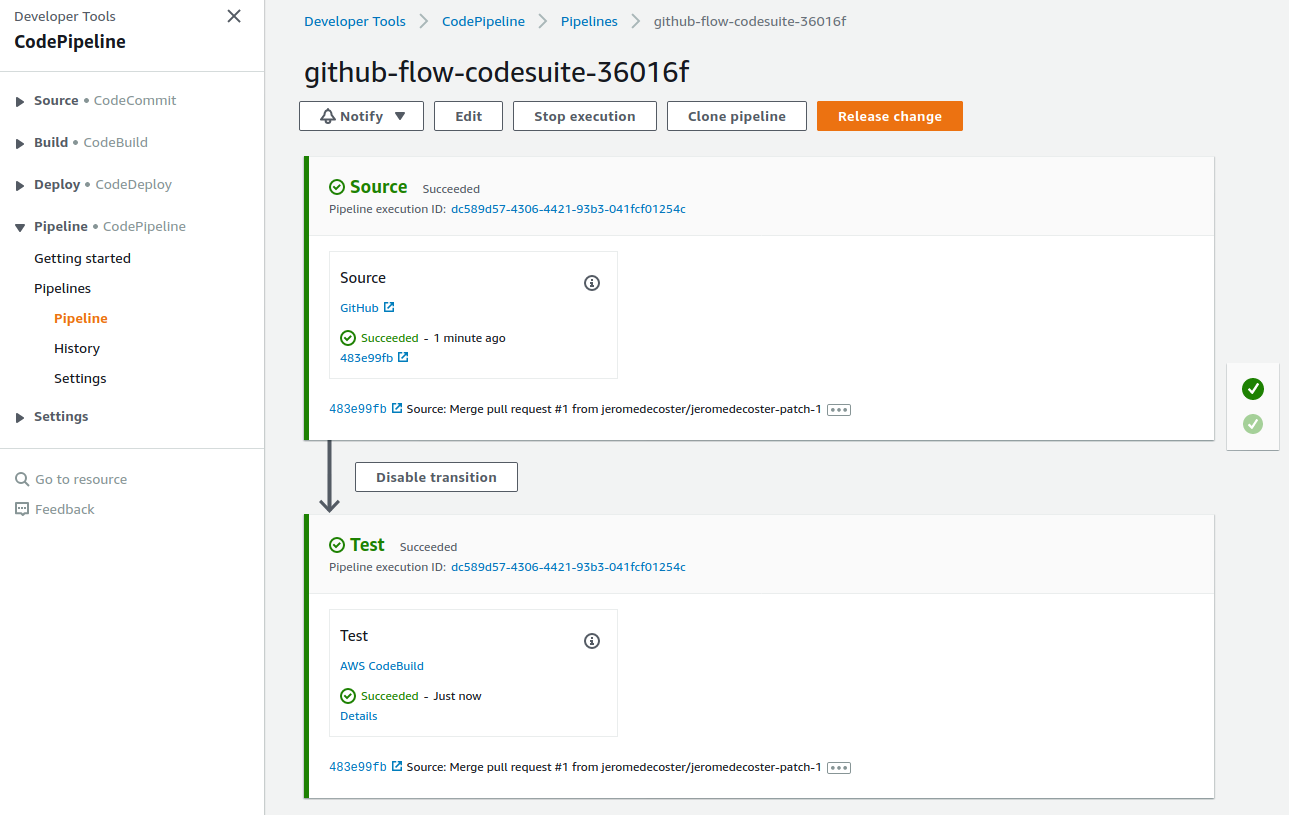Click the Edit button
The width and height of the screenshot is (1289, 815).
469,116
